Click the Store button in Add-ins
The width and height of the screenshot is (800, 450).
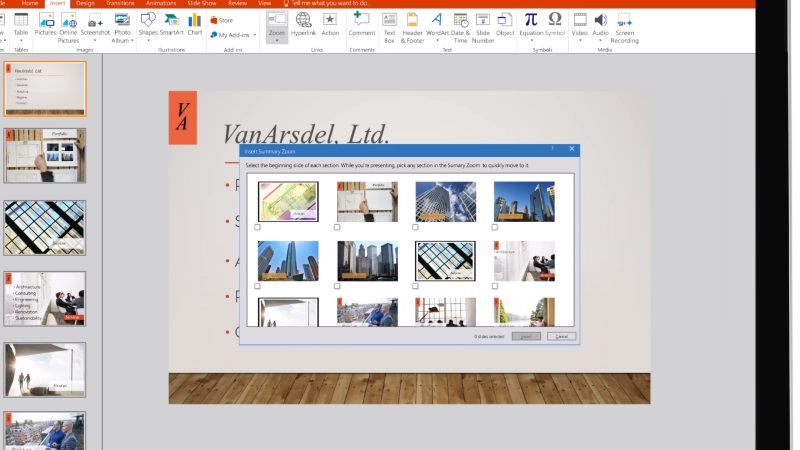click(x=221, y=19)
